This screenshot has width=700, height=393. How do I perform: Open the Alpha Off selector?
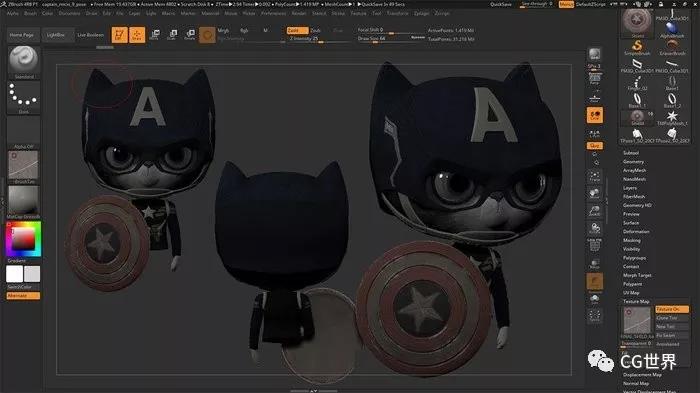point(24,133)
